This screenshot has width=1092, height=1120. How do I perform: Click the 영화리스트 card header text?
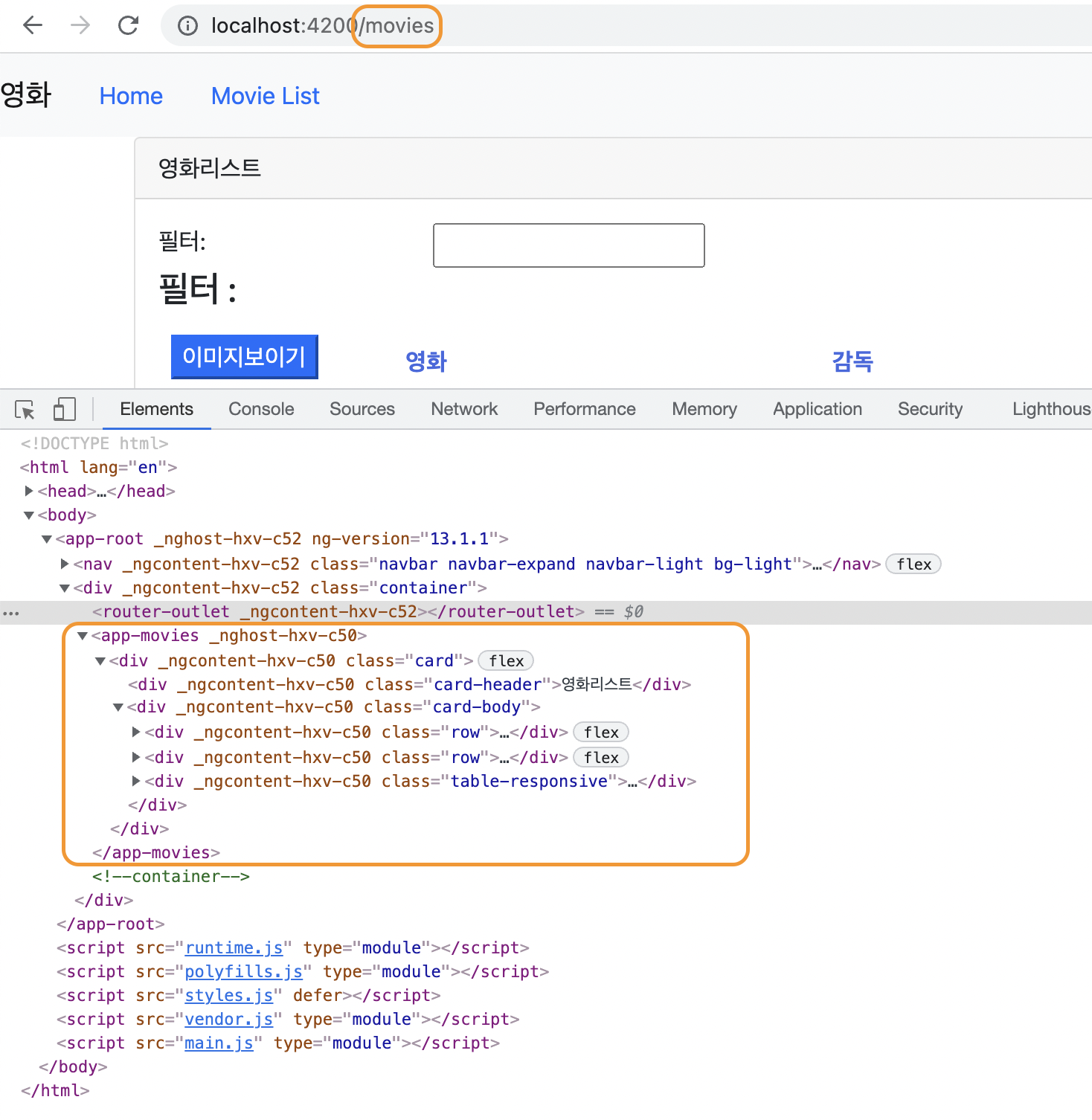[210, 168]
